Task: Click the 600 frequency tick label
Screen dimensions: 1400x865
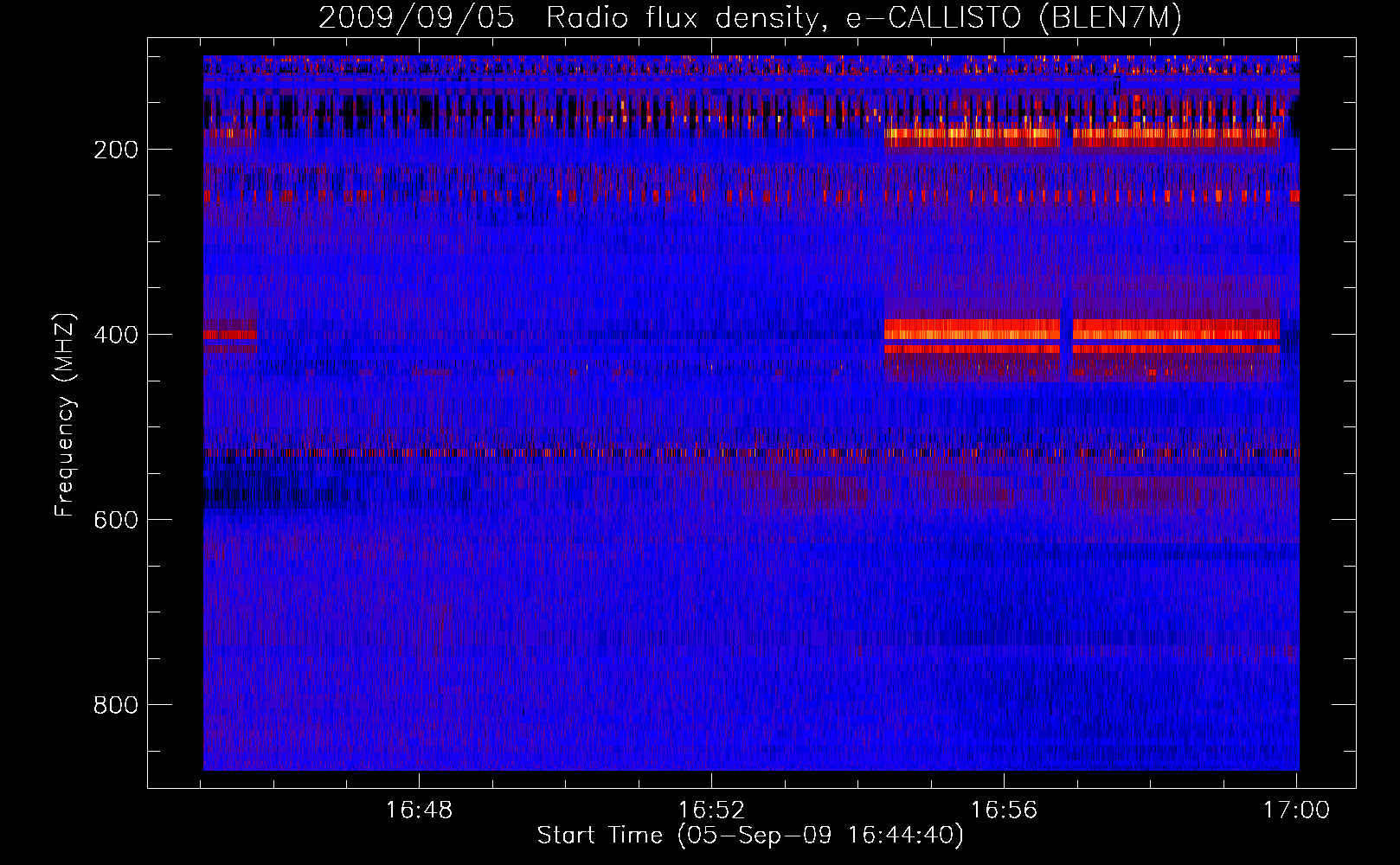Action: click(x=116, y=520)
